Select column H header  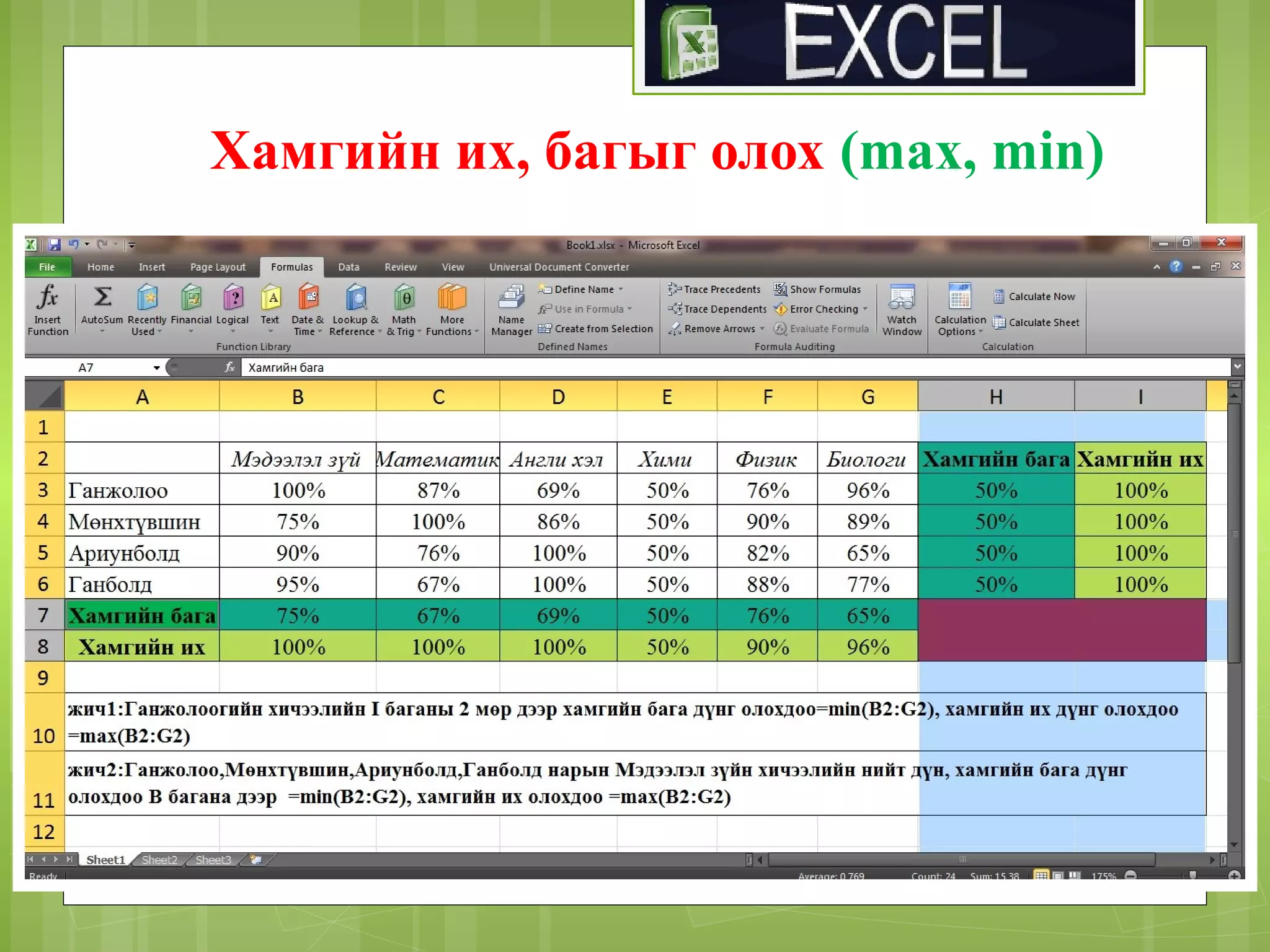coord(996,397)
